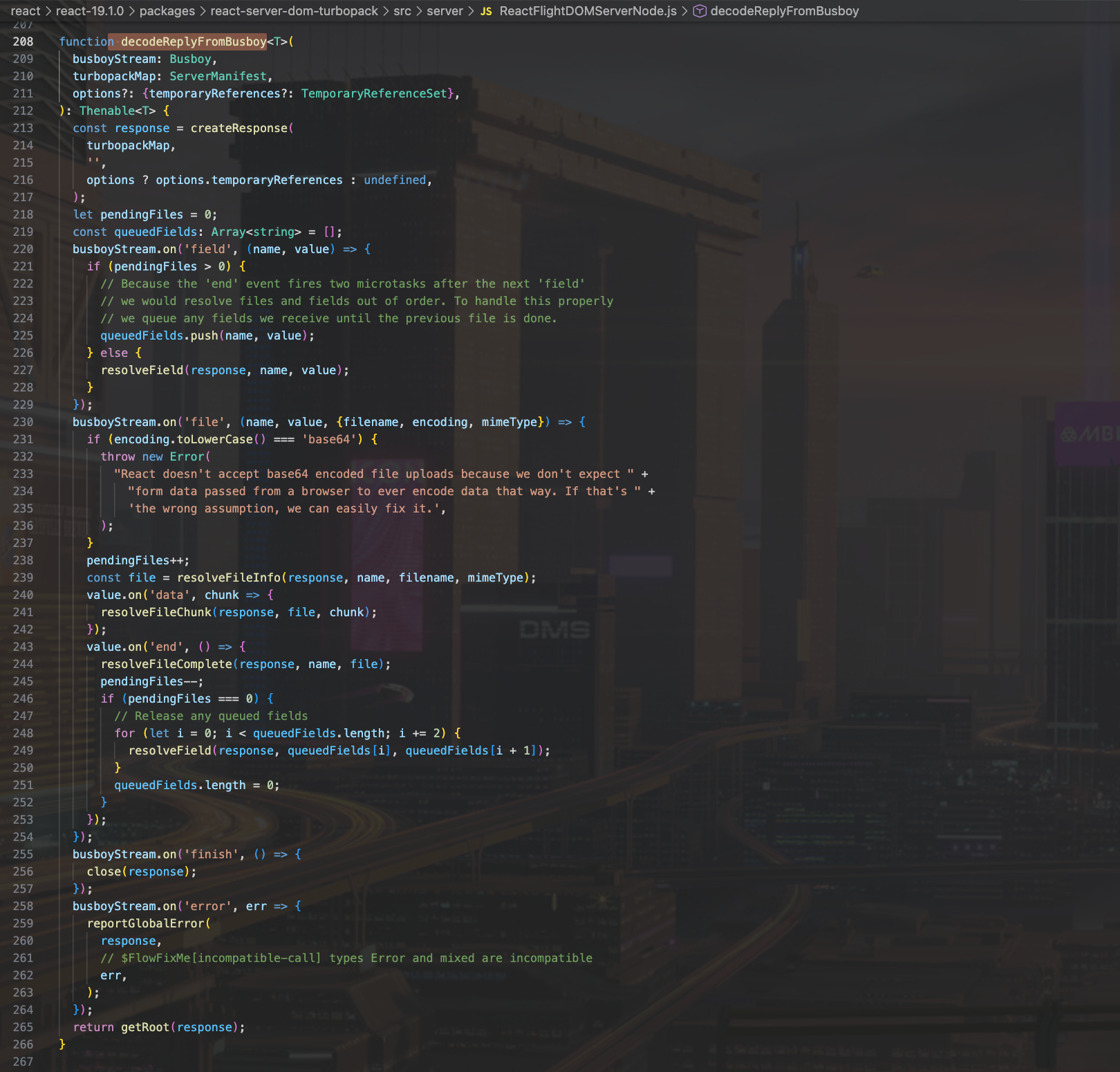Click the 'base64' string literal on line 231

click(329, 439)
